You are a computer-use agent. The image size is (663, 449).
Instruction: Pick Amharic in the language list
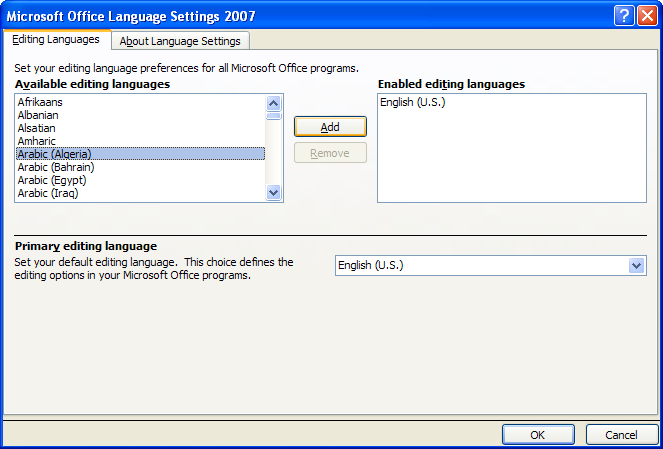pos(141,141)
